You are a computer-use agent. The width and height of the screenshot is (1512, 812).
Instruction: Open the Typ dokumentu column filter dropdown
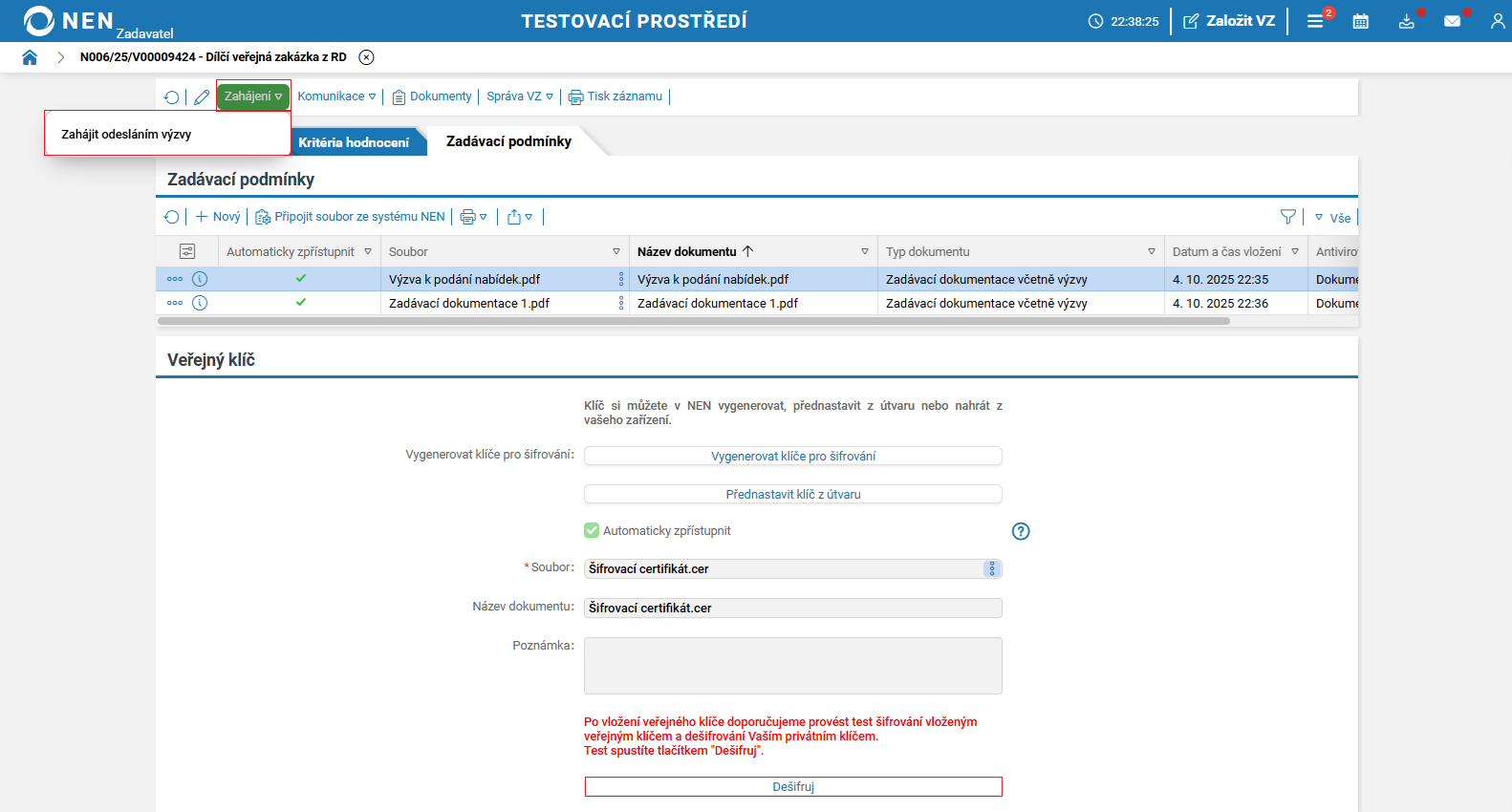coord(1152,251)
